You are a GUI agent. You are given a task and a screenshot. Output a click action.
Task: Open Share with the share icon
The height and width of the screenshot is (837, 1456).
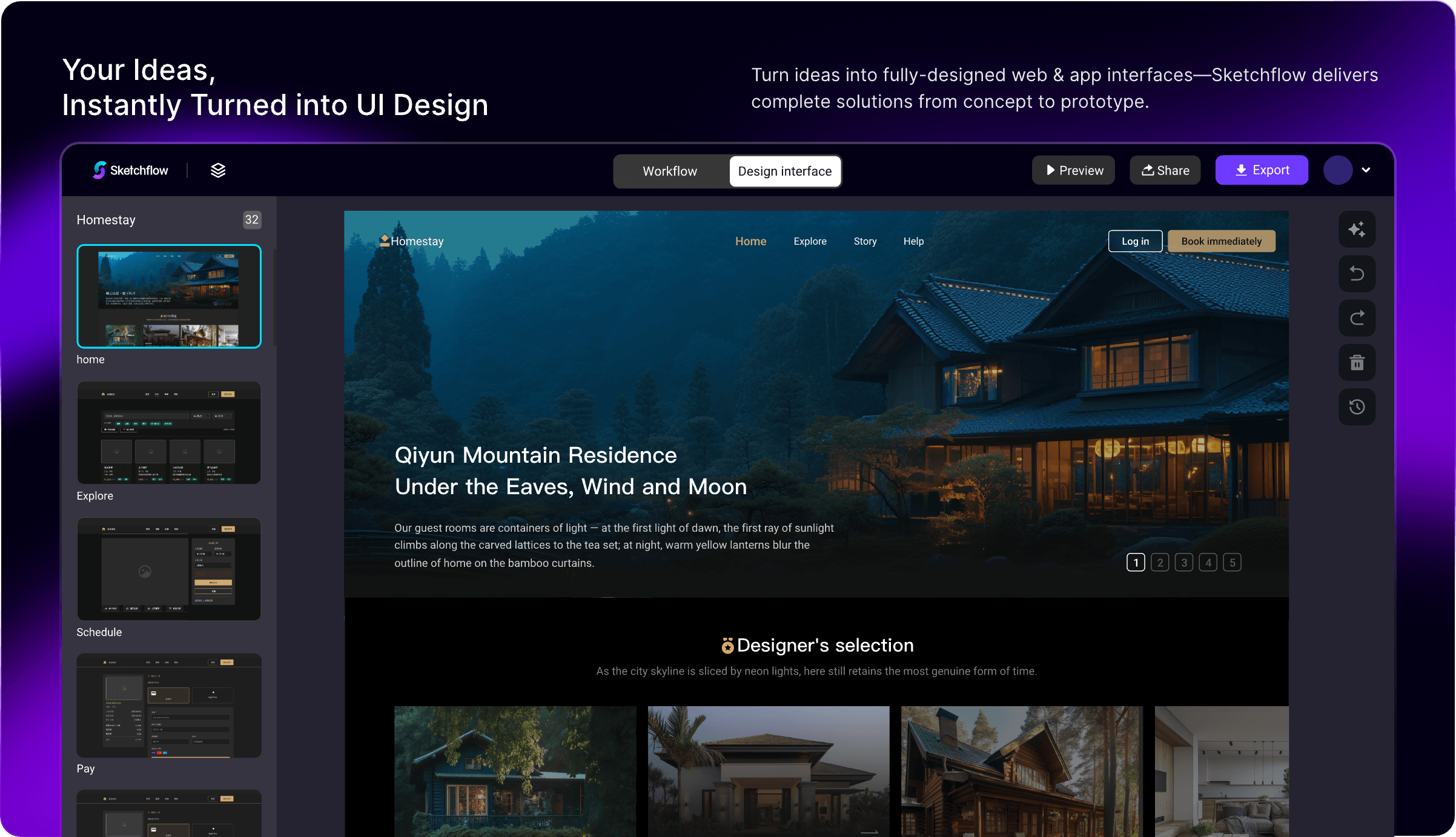[x=1164, y=170]
